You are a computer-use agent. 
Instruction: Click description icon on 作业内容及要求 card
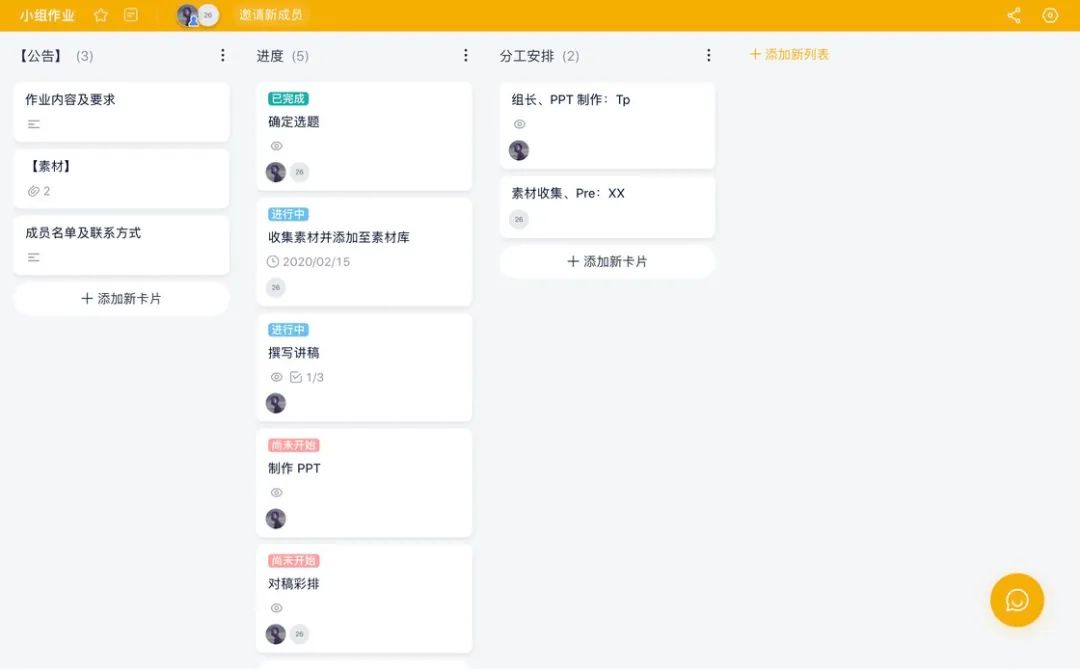tap(34, 124)
